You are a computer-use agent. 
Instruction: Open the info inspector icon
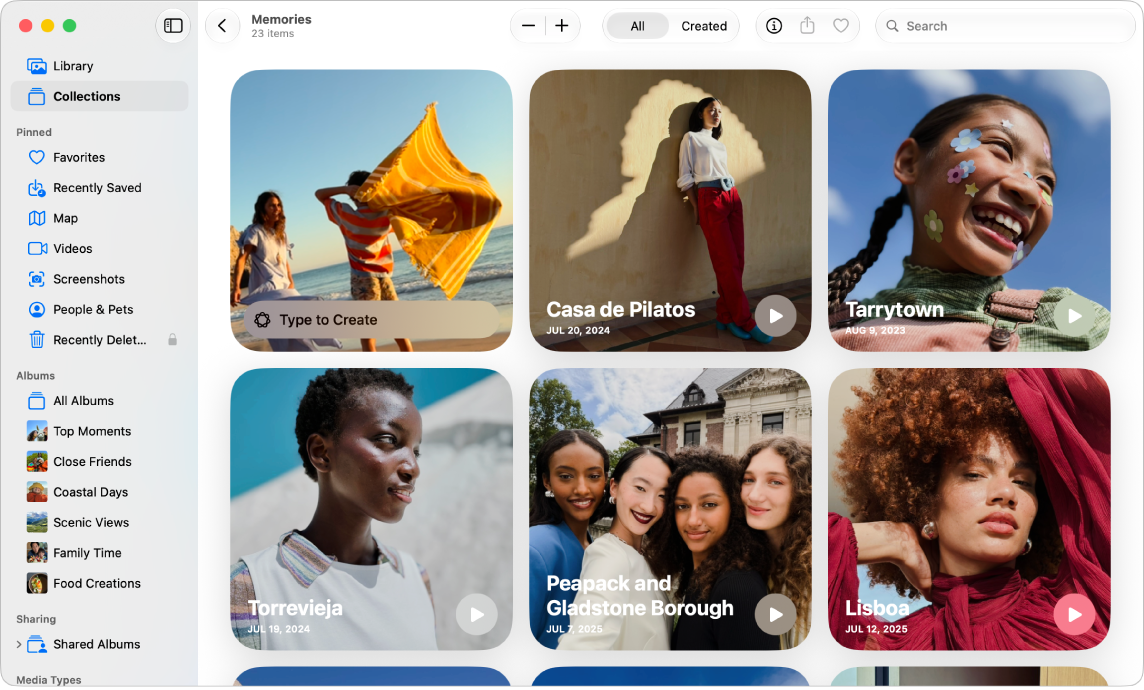coord(774,26)
